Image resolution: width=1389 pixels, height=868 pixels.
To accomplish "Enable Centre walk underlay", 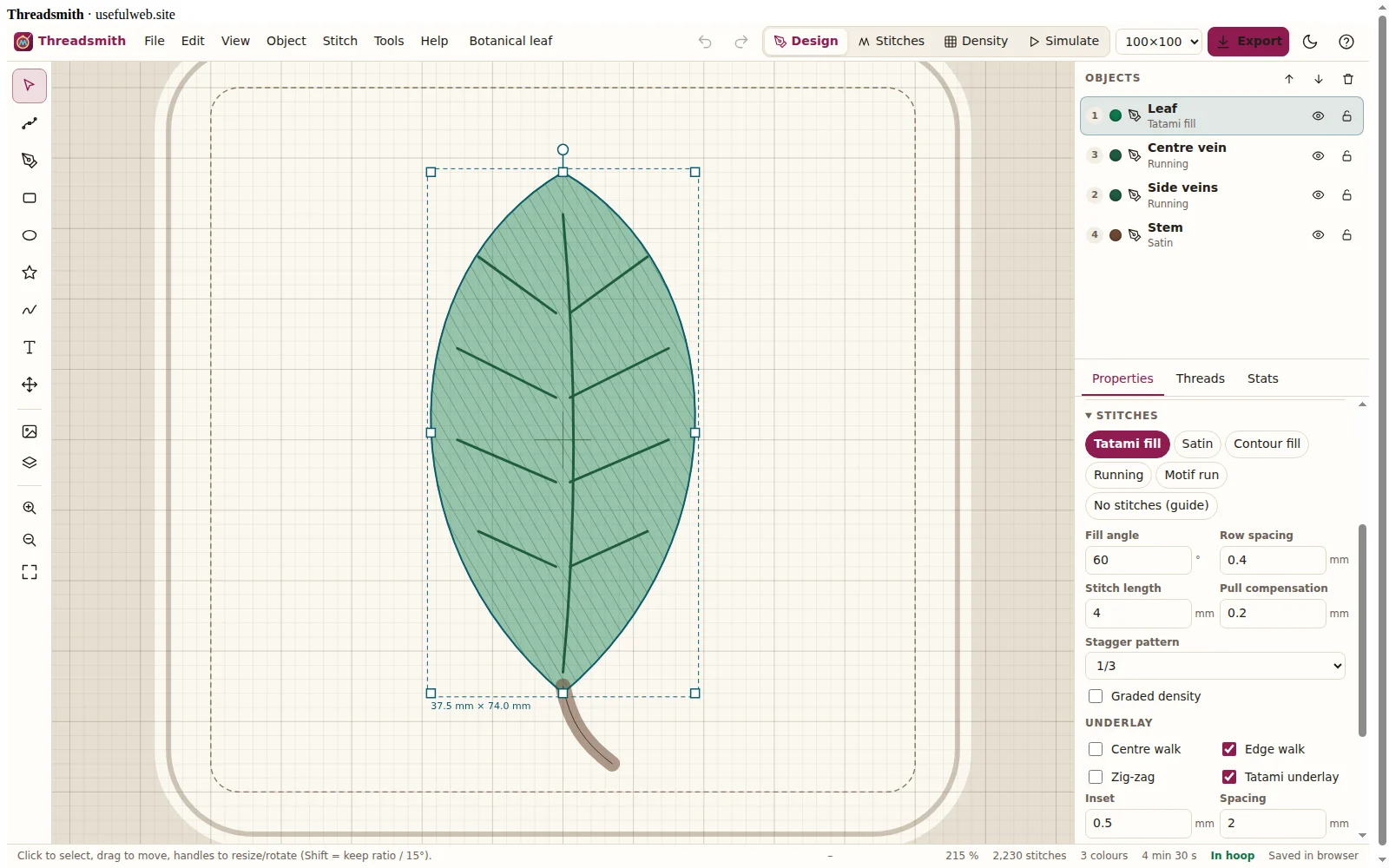I will (x=1096, y=749).
